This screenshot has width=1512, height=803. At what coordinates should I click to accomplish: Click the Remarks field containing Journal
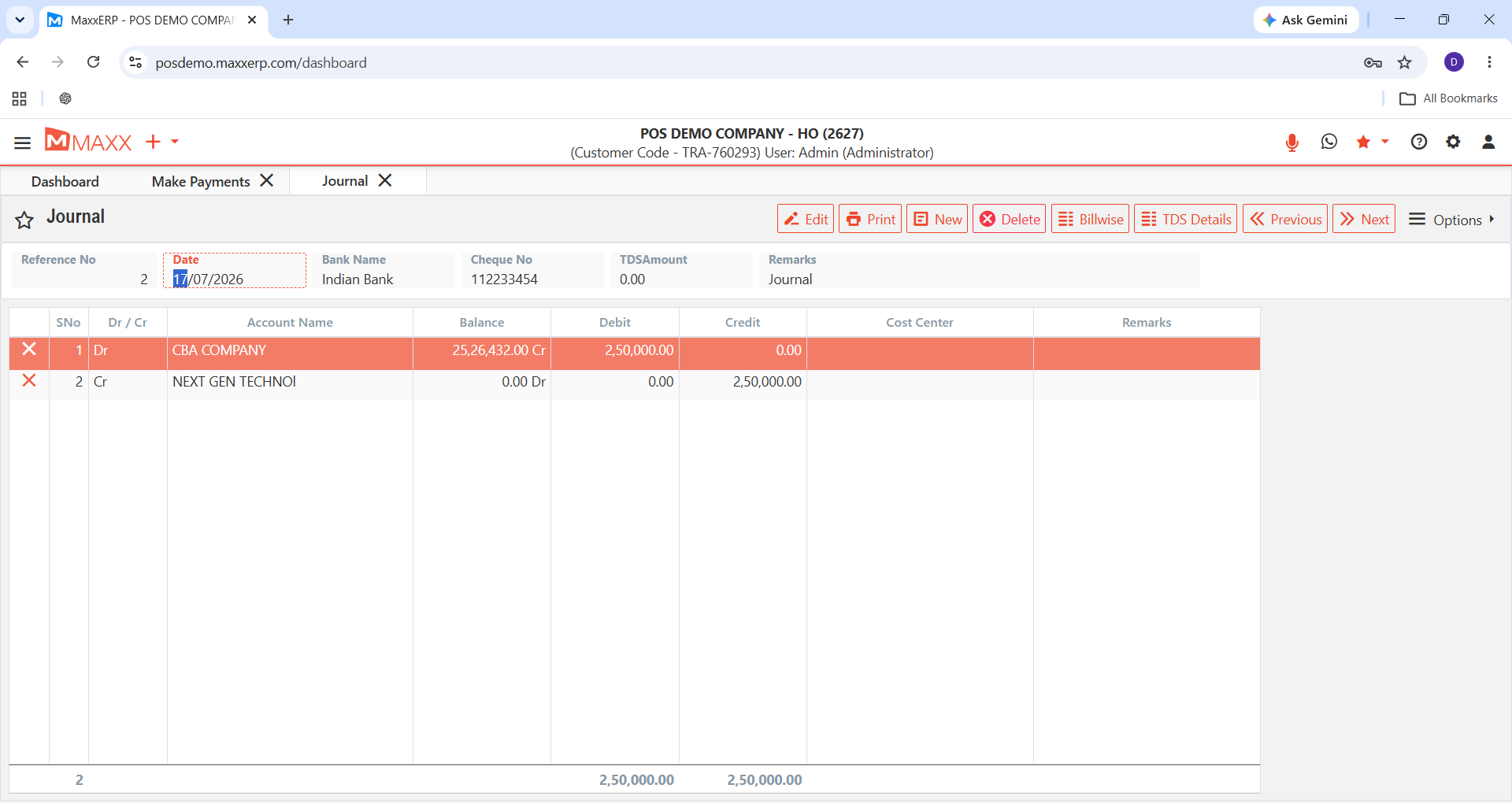[x=980, y=270]
